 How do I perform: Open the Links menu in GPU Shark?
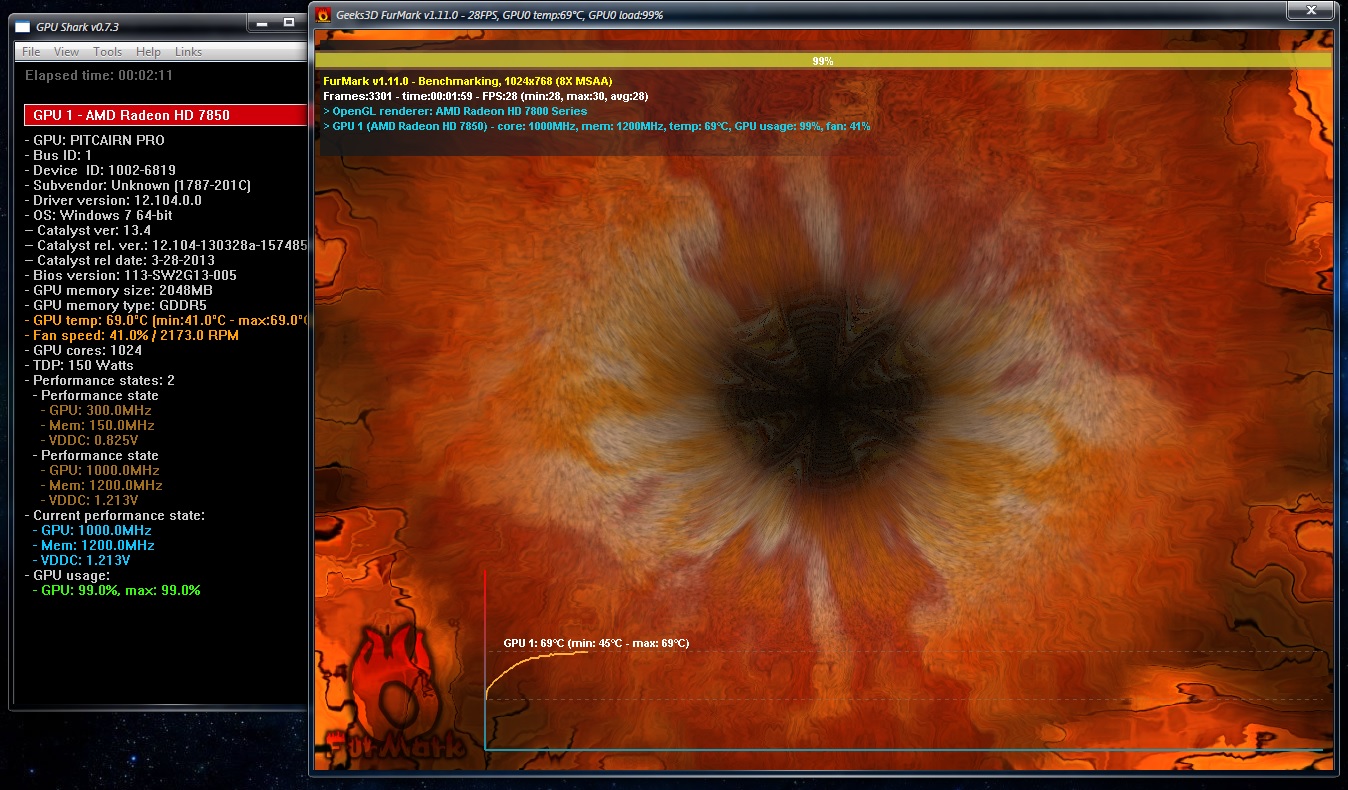tap(188, 52)
